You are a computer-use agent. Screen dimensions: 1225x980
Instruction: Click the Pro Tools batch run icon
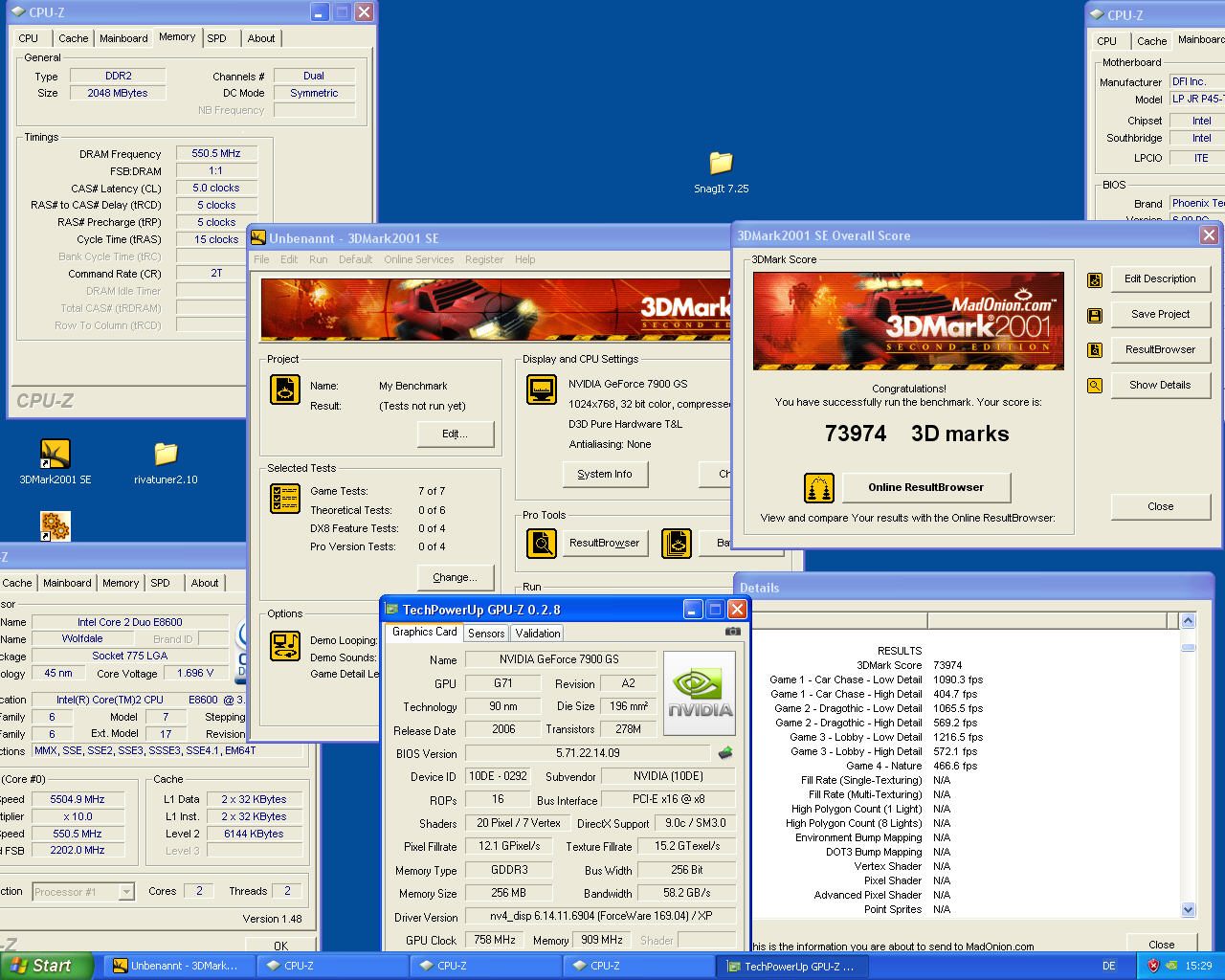click(677, 544)
